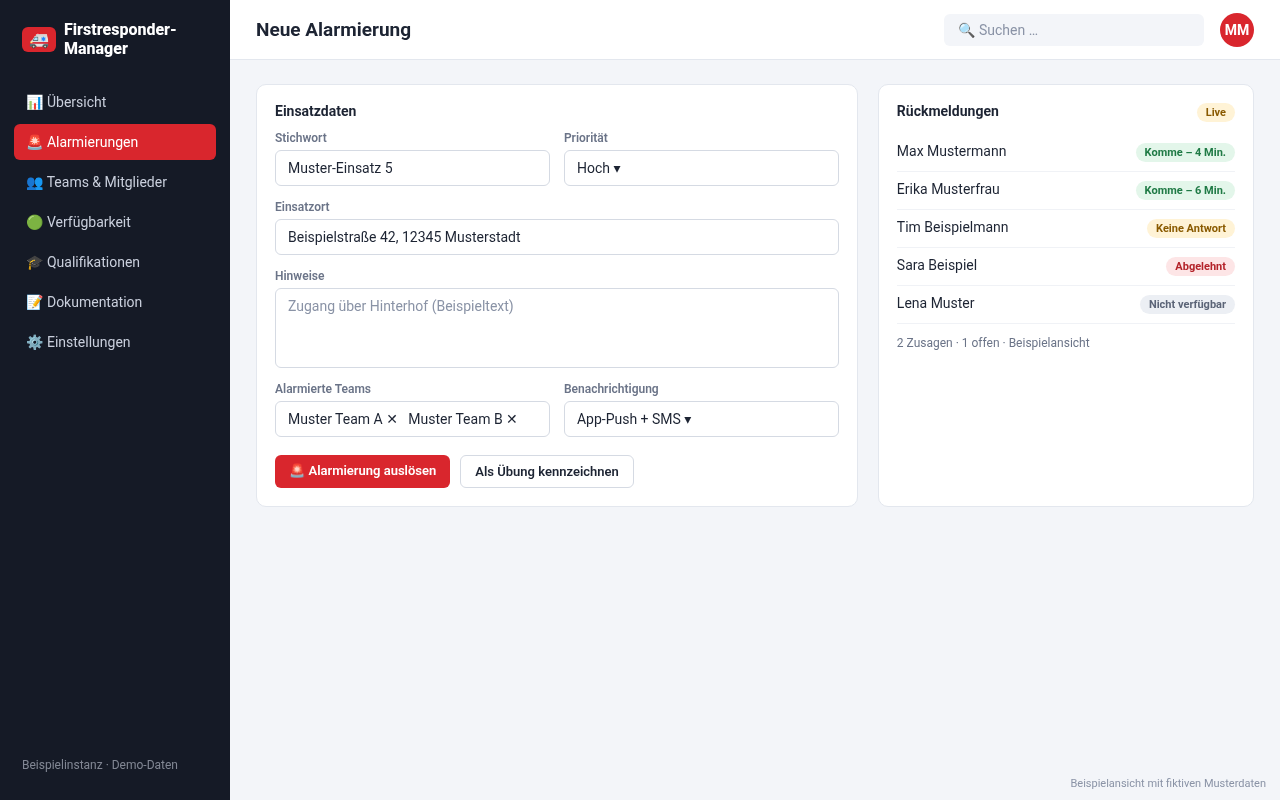The height and width of the screenshot is (800, 1280).
Task: Click Als Übung kennzeichnen button
Action: pyautogui.click(x=547, y=471)
